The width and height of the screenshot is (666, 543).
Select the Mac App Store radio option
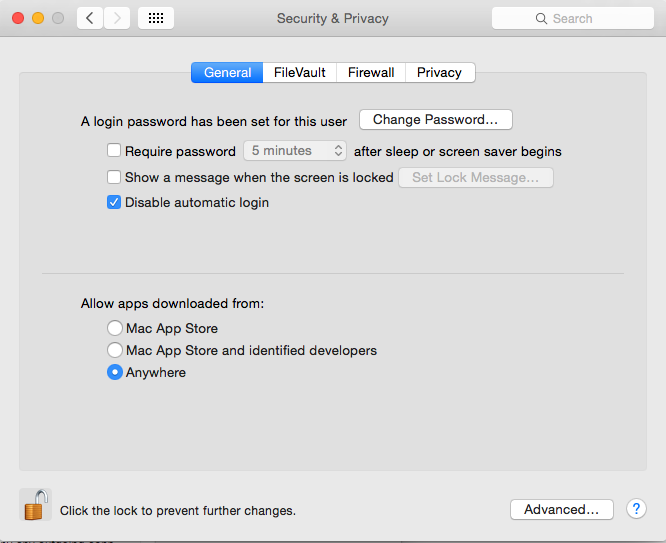pyautogui.click(x=115, y=328)
